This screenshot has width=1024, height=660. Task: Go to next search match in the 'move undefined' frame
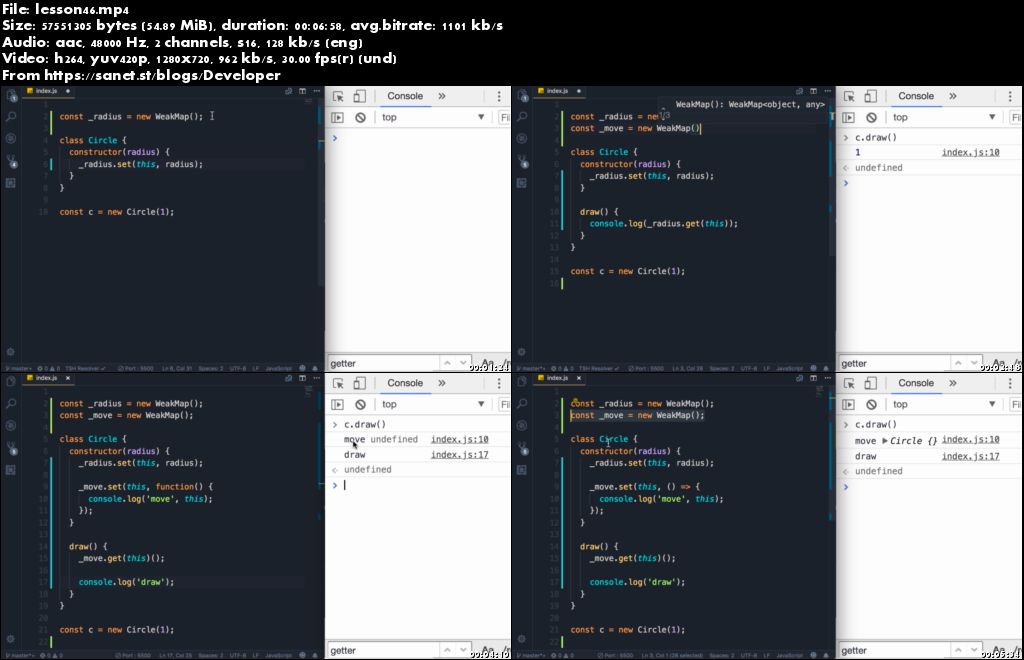click(463, 650)
